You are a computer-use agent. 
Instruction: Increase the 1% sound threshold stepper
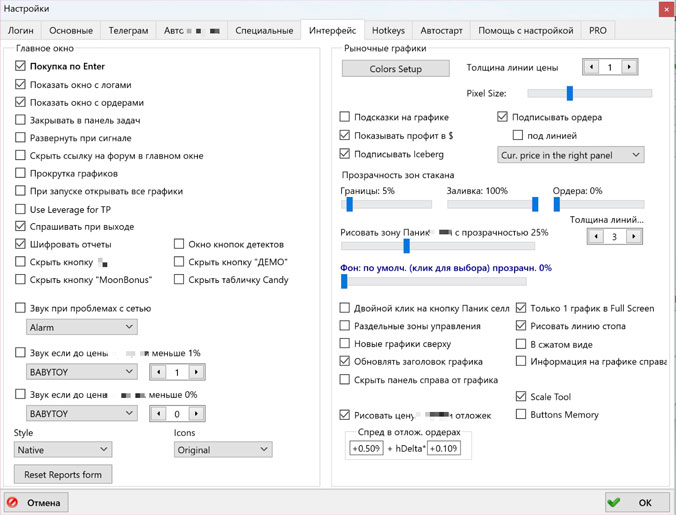click(196, 372)
